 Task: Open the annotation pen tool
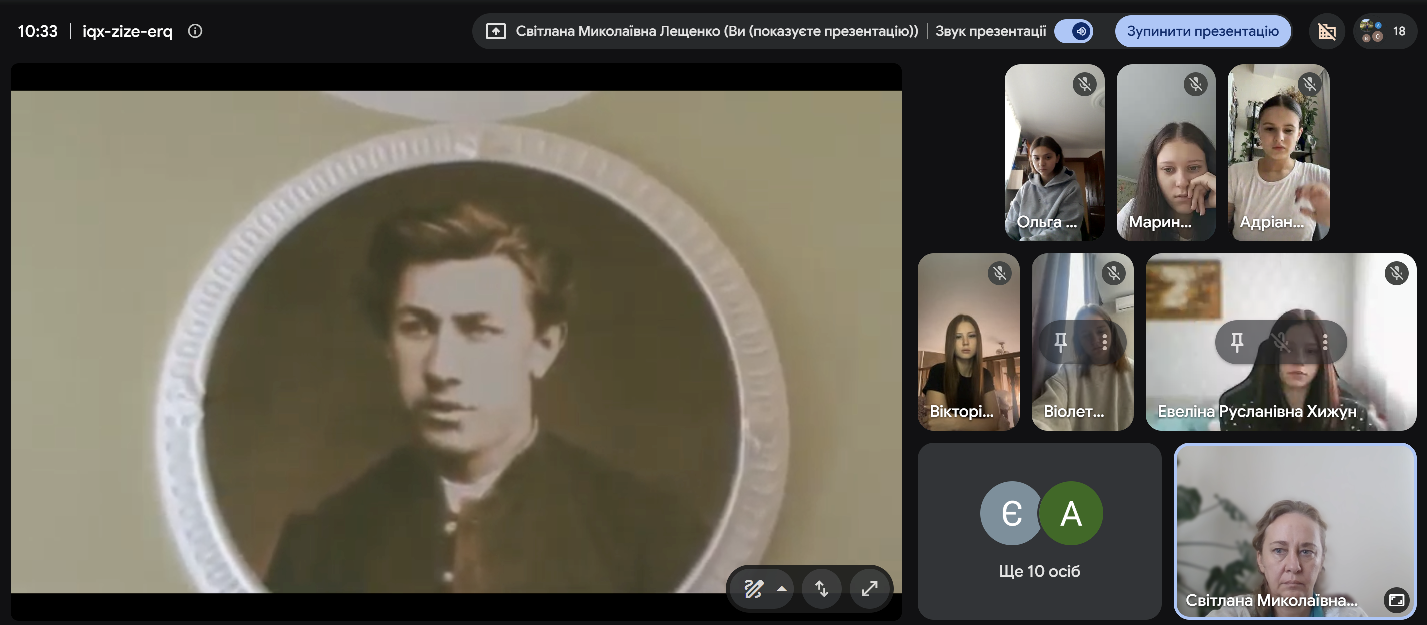753,589
